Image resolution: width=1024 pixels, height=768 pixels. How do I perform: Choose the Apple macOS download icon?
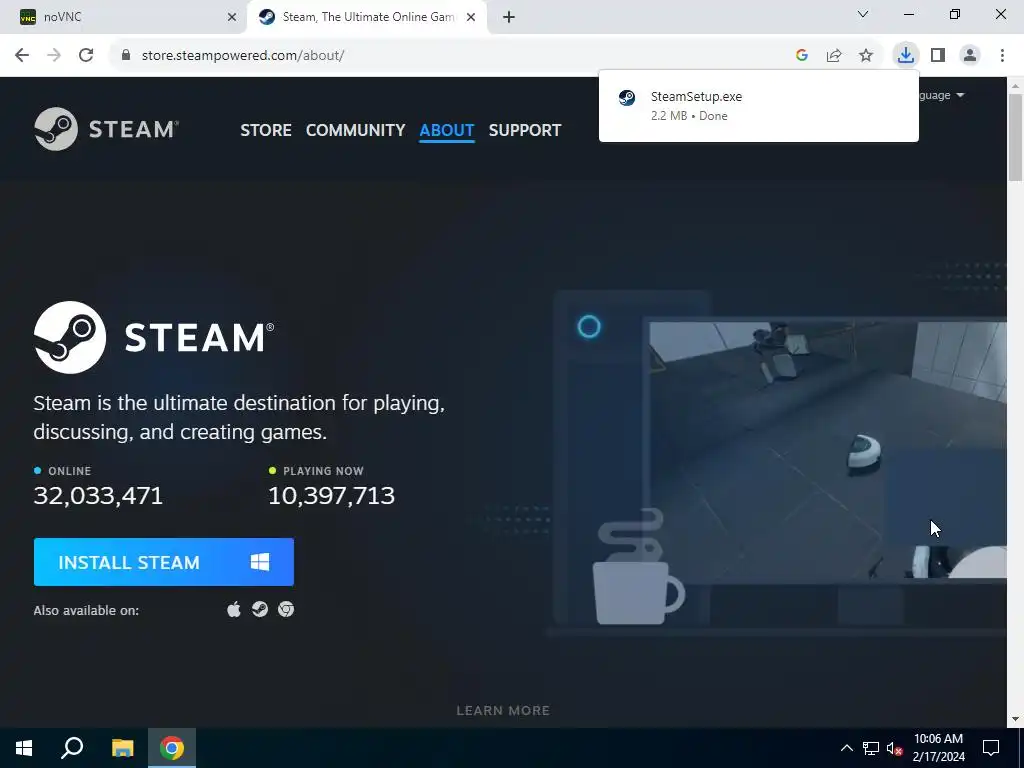[234, 610]
